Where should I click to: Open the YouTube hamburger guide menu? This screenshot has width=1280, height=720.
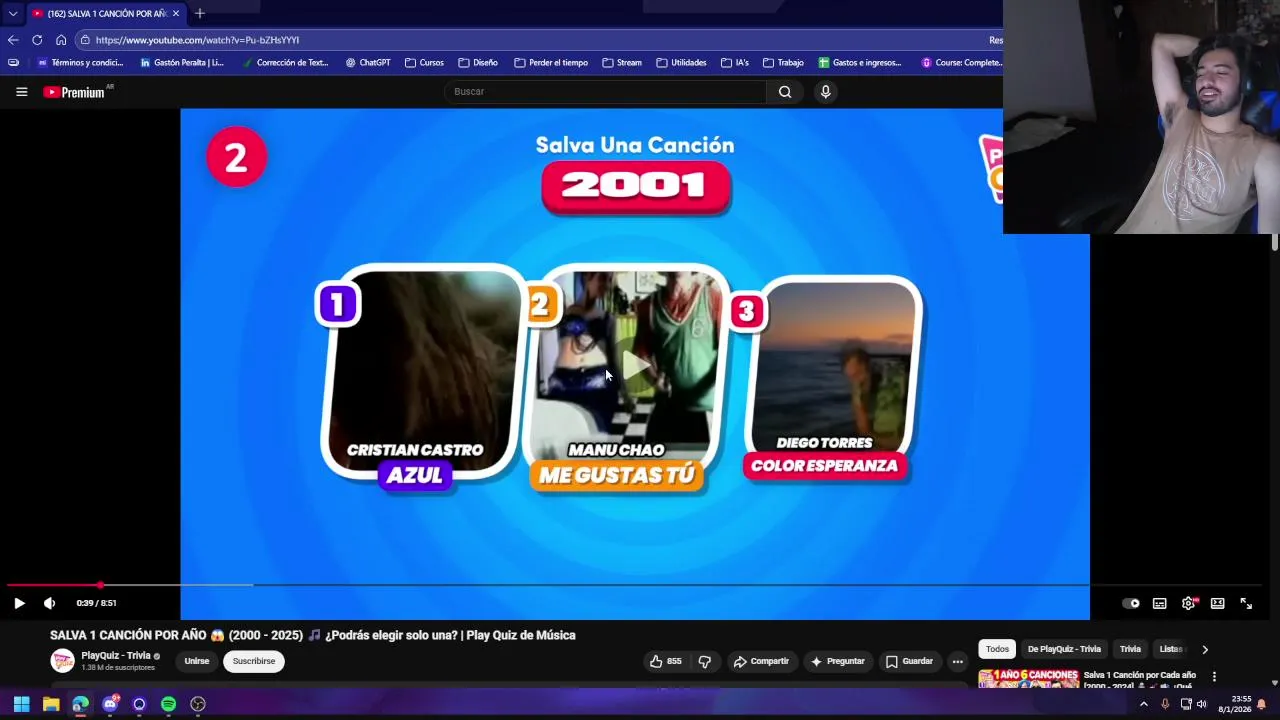pos(21,92)
